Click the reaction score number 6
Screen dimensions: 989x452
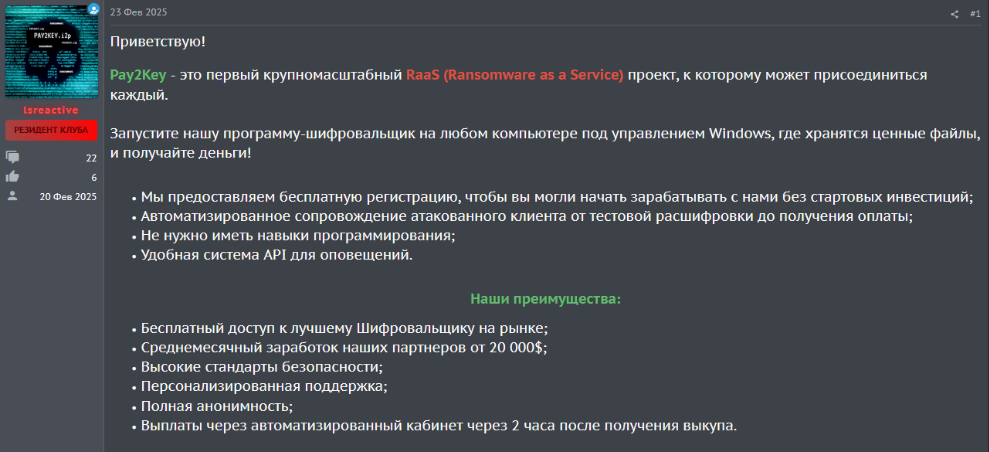[93, 177]
